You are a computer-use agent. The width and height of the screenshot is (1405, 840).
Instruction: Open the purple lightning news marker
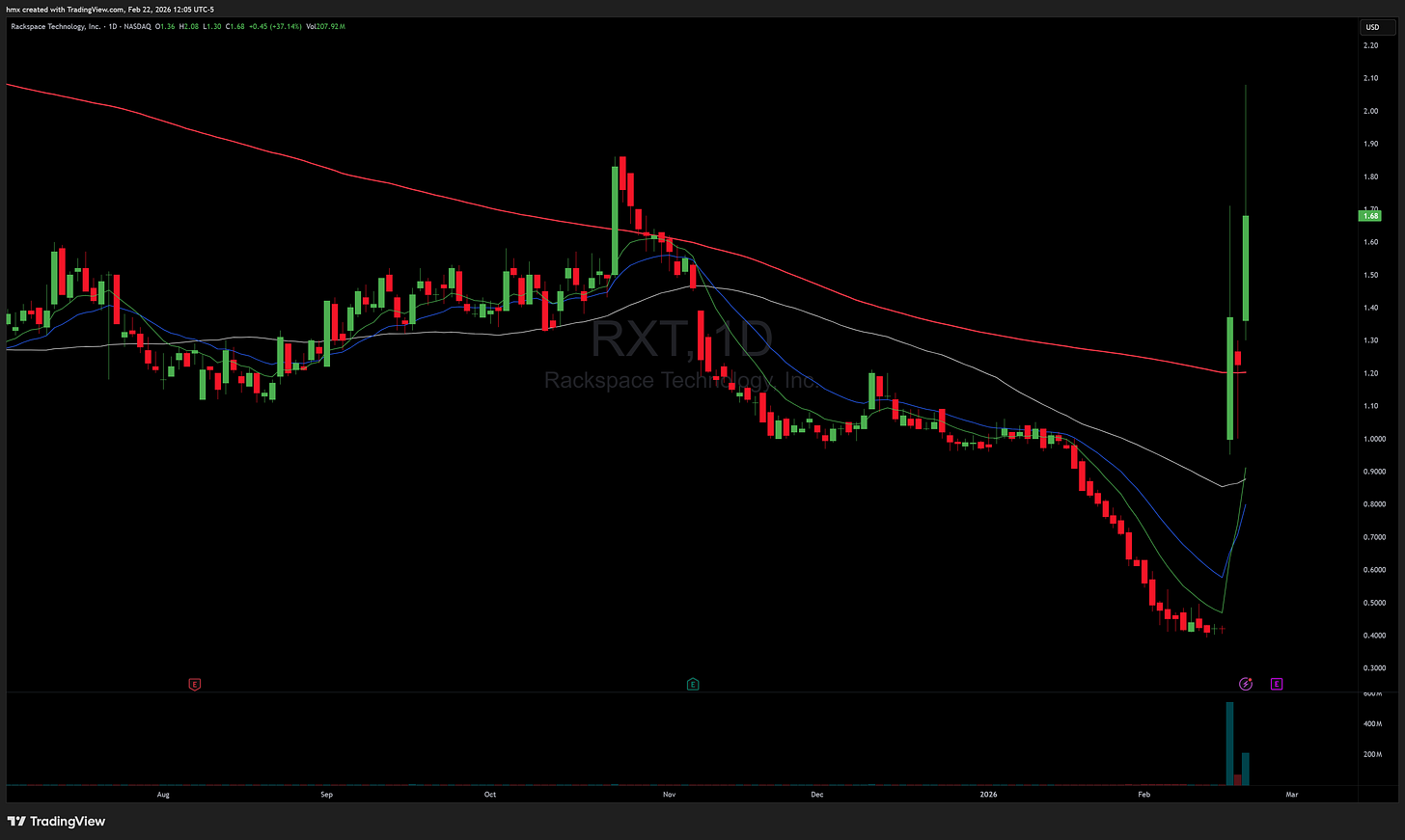[x=1246, y=684]
